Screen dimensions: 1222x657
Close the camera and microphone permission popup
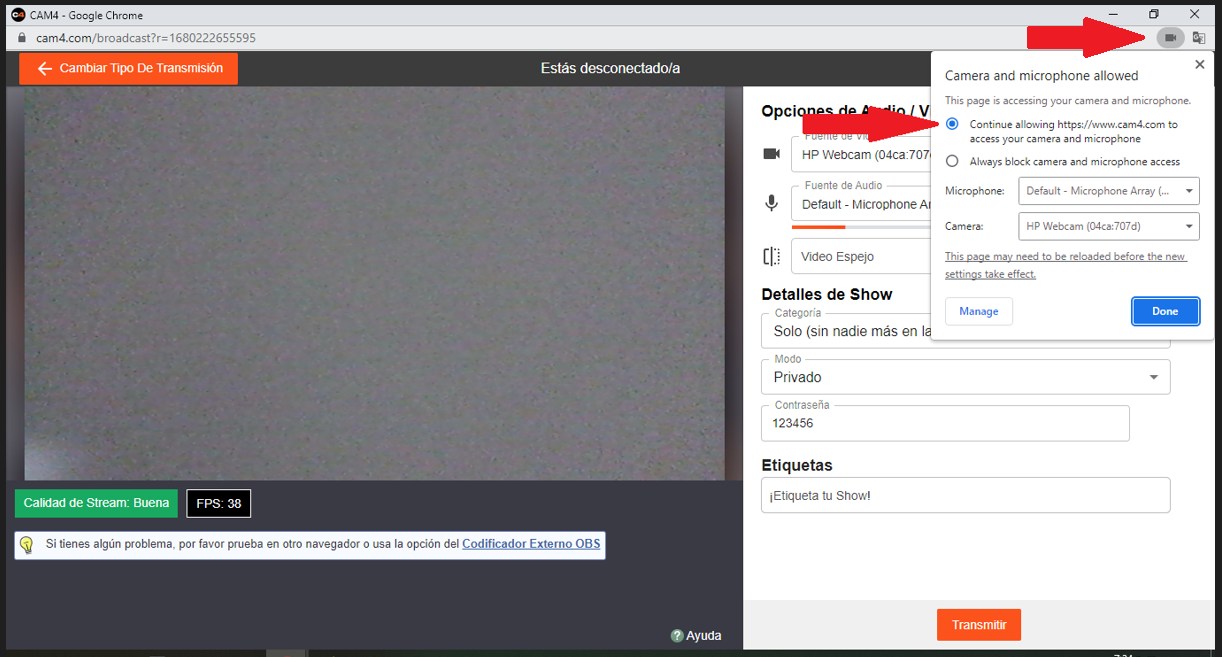[1199, 65]
